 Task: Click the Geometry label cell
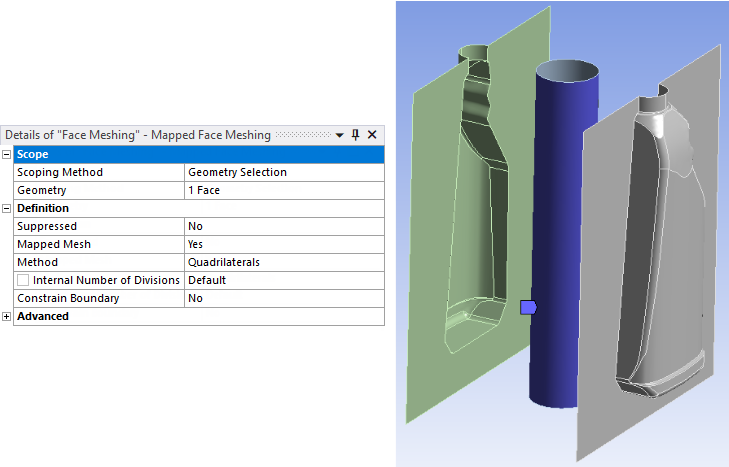pyautogui.click(x=99, y=190)
